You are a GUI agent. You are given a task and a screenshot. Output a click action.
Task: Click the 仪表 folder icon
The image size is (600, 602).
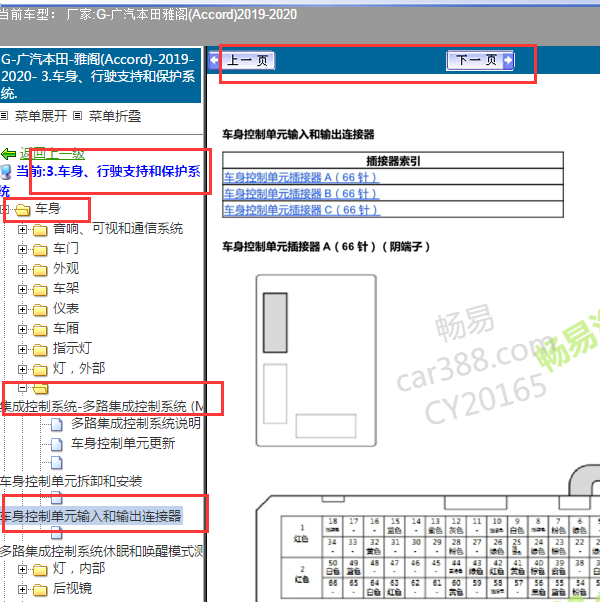pos(40,310)
